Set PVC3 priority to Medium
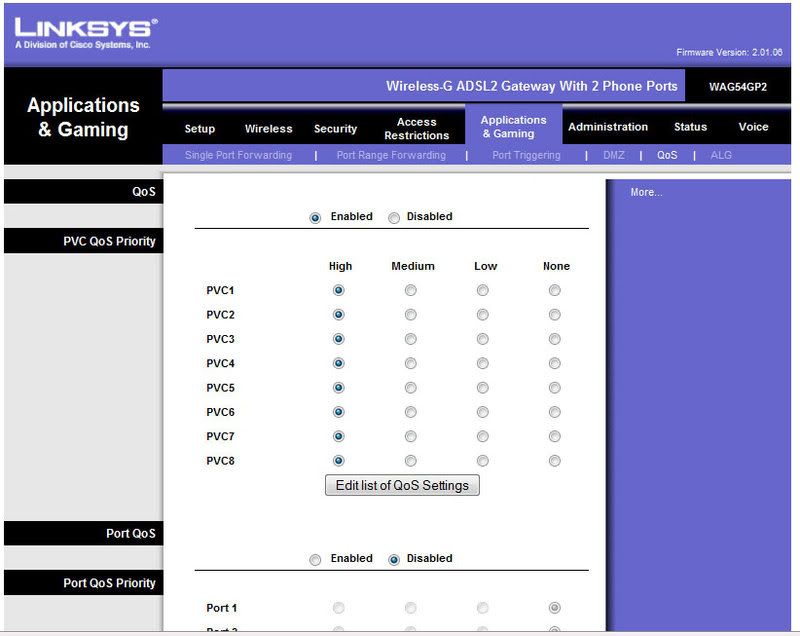Screen dimensions: 800x636 [410, 339]
